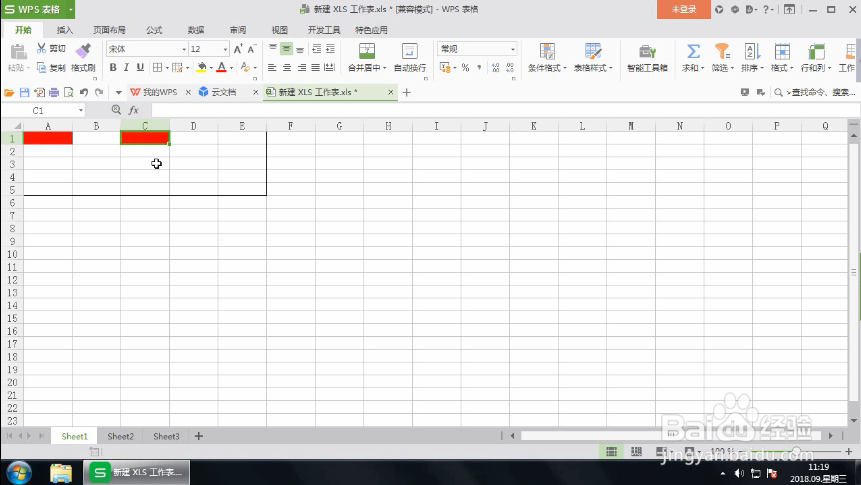
Task: Open the font size dropdown showing 12
Action: (225, 49)
